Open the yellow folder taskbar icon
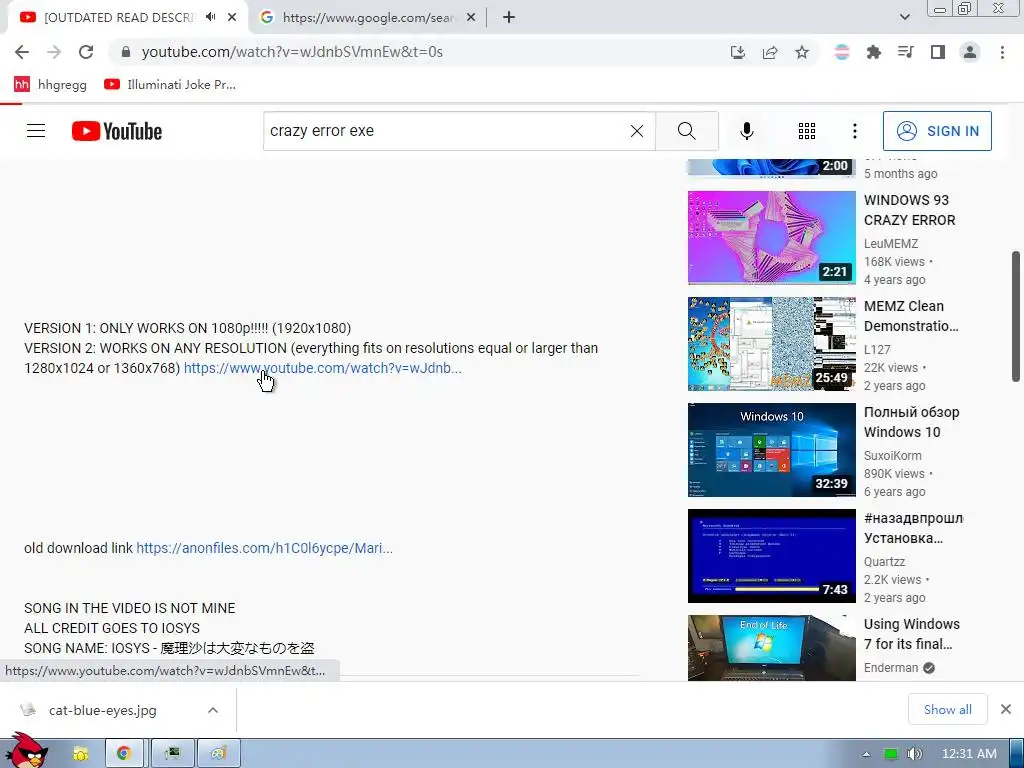The width and height of the screenshot is (1024, 768). 80,754
